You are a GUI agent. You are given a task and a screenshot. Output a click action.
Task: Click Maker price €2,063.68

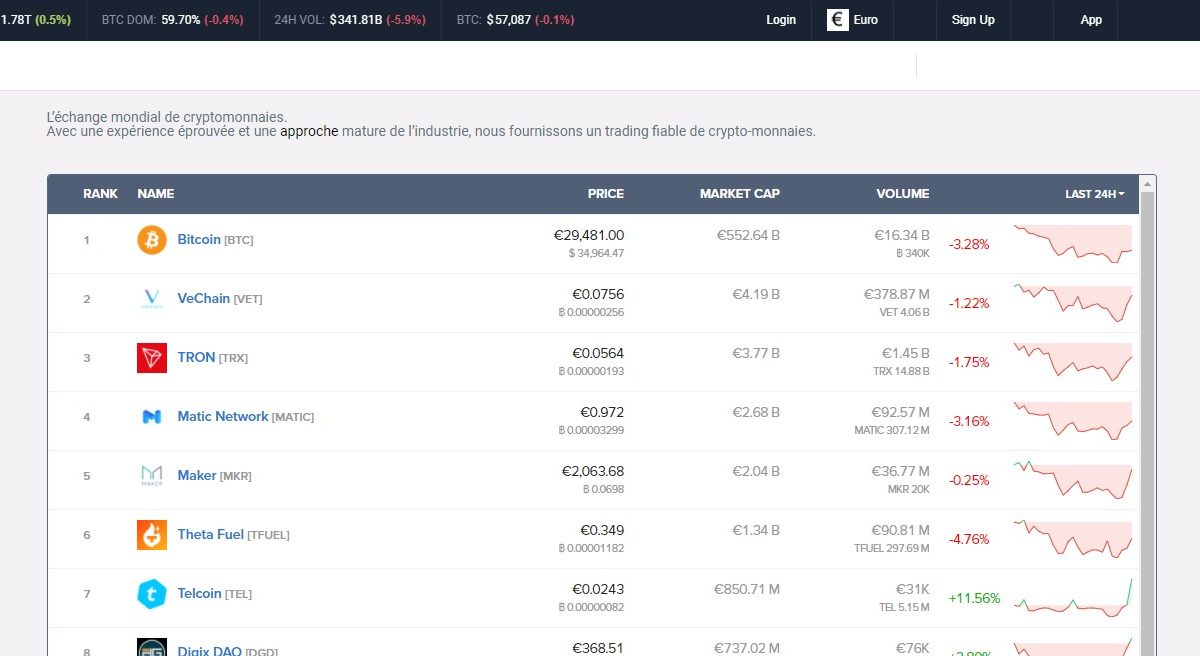593,471
